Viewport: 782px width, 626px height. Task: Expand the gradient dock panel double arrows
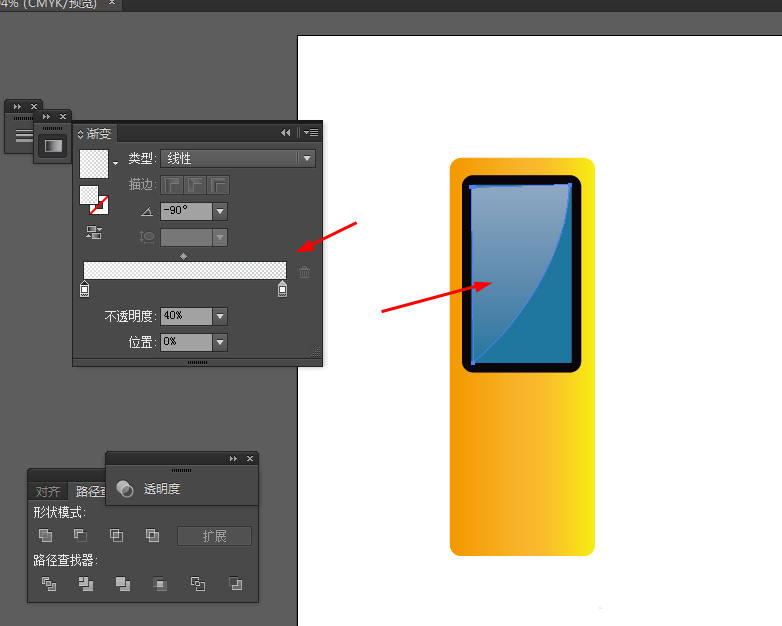pos(46,116)
